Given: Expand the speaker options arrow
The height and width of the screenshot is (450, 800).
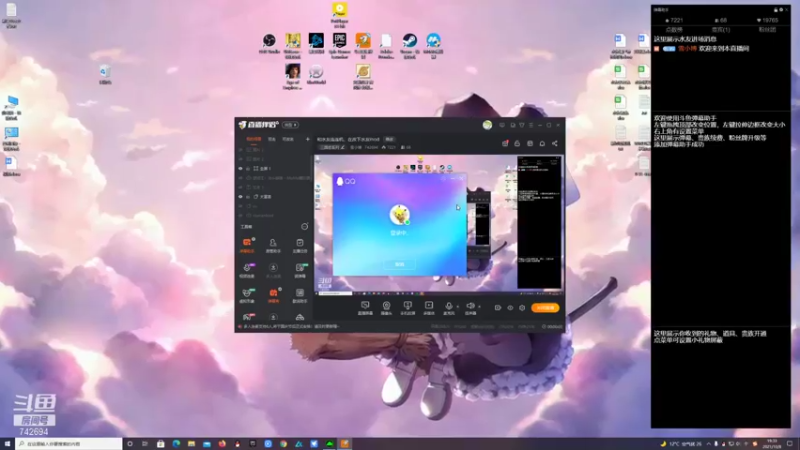Looking at the screenshot, I should click(479, 307).
